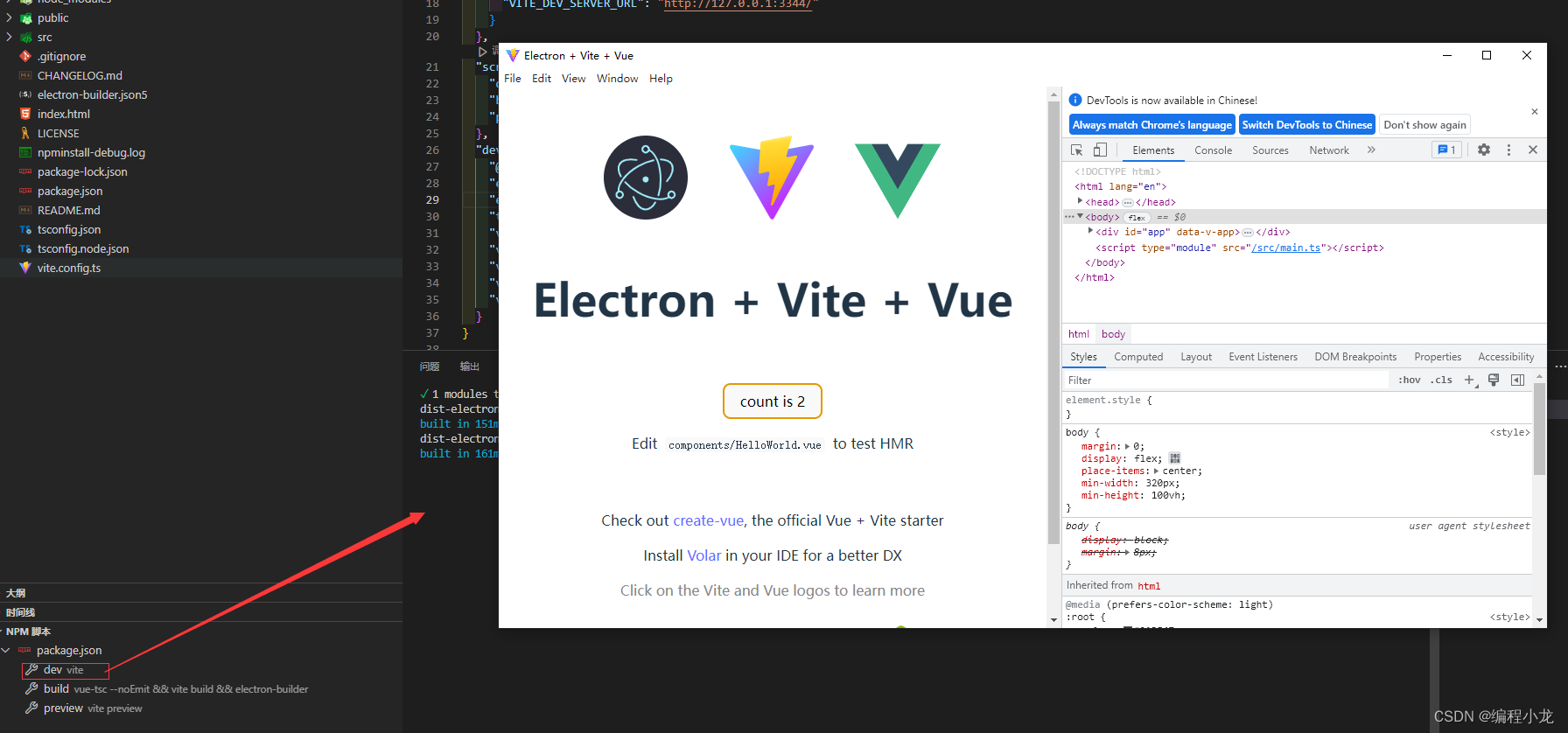The width and height of the screenshot is (1568, 733).
Task: Expand the margin shorthand property triangle
Action: point(1127,447)
